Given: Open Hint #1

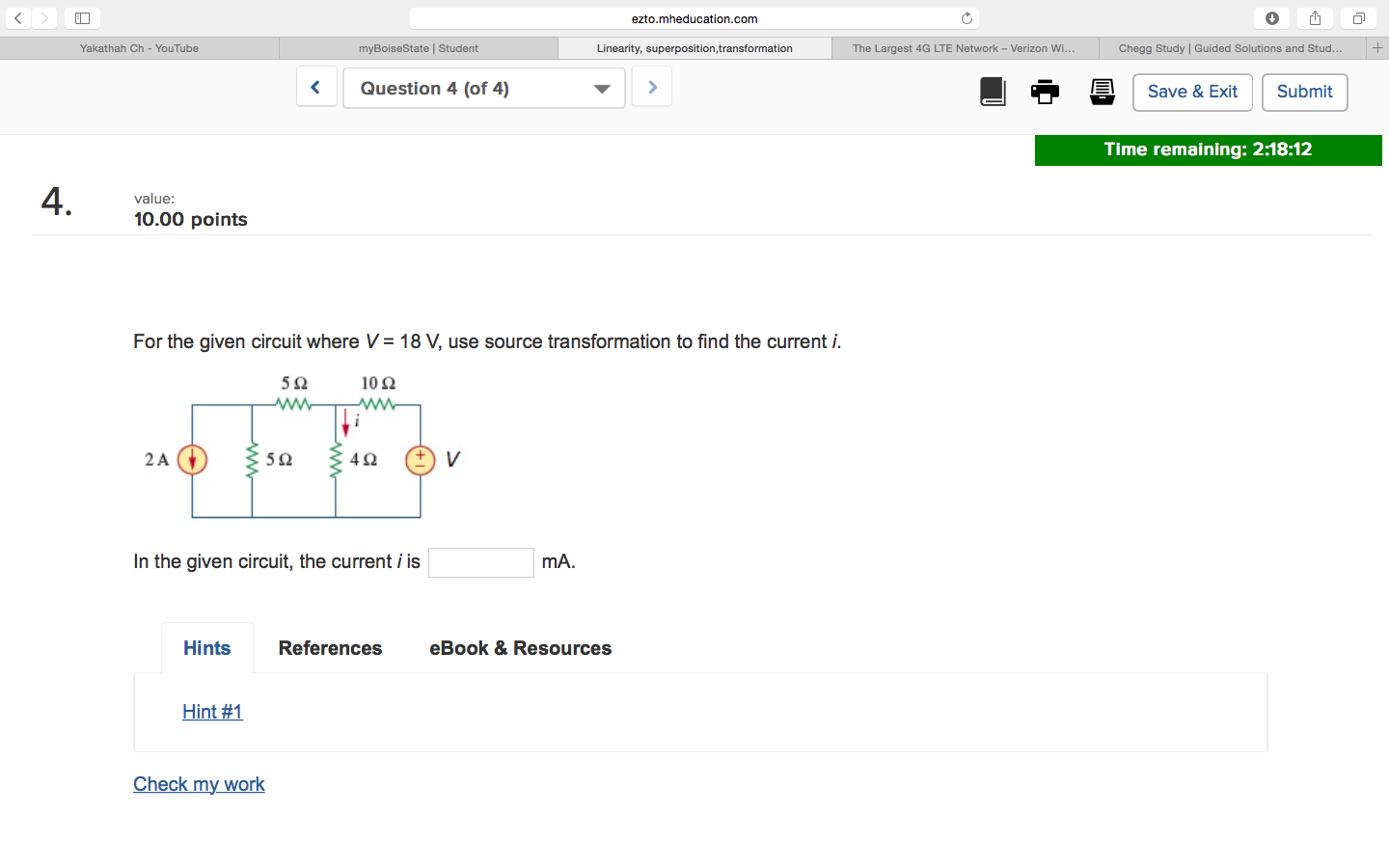Looking at the screenshot, I should [212, 712].
